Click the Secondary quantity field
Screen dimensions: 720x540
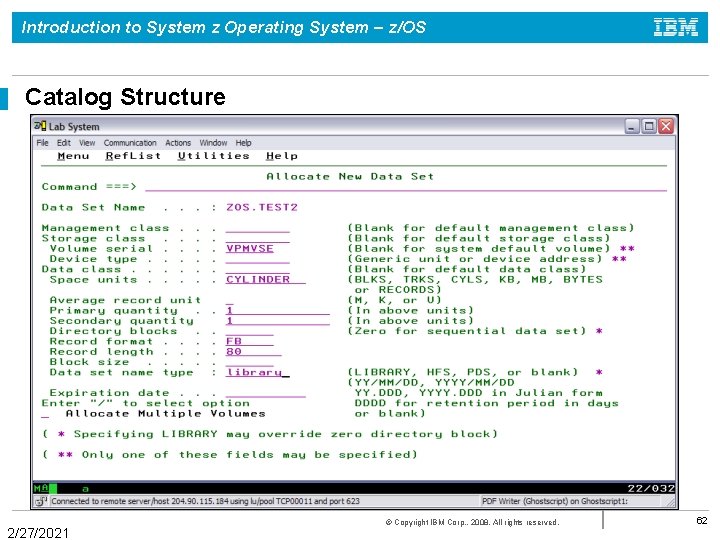click(277, 321)
